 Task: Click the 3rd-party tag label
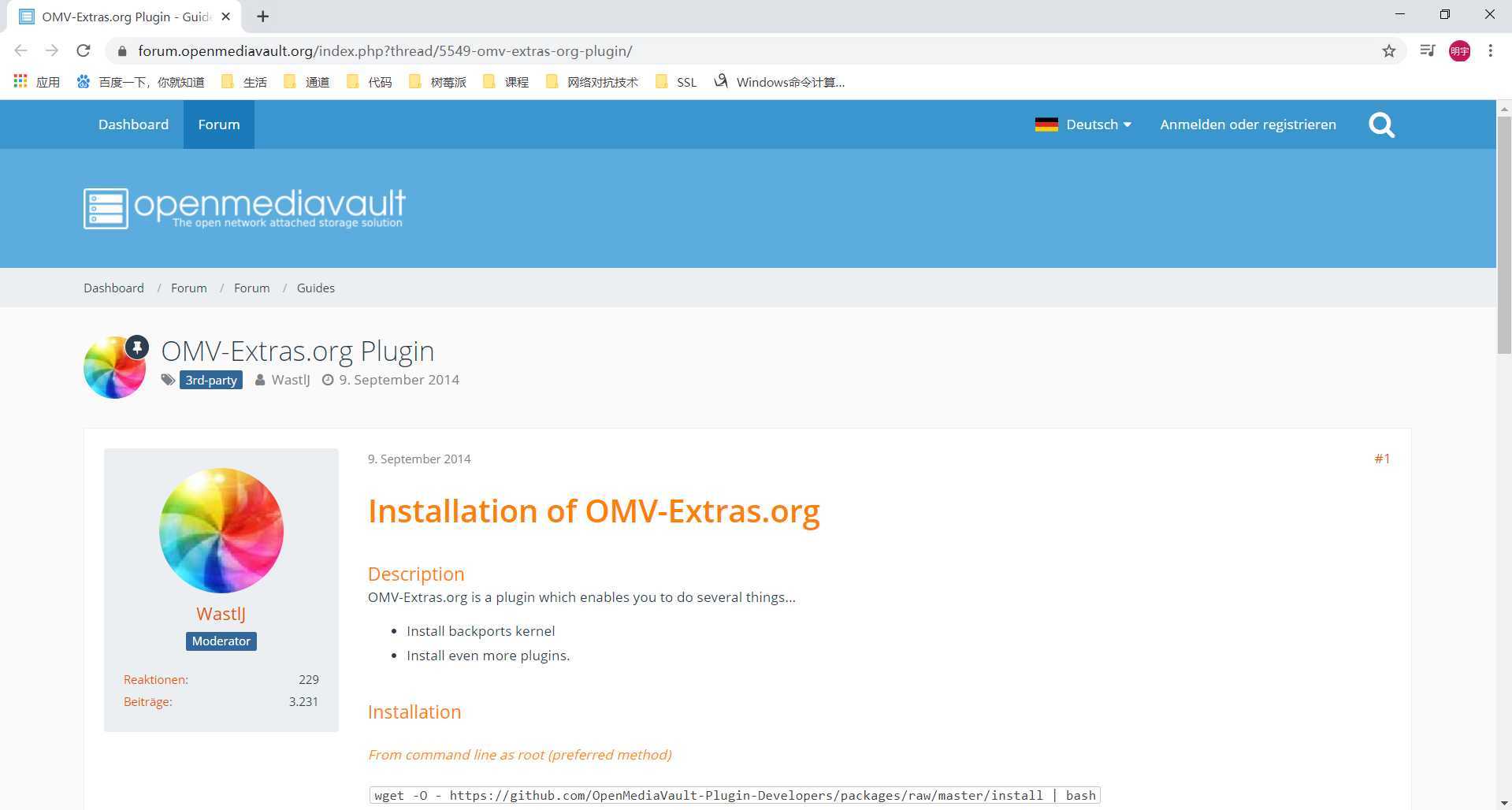(210, 380)
